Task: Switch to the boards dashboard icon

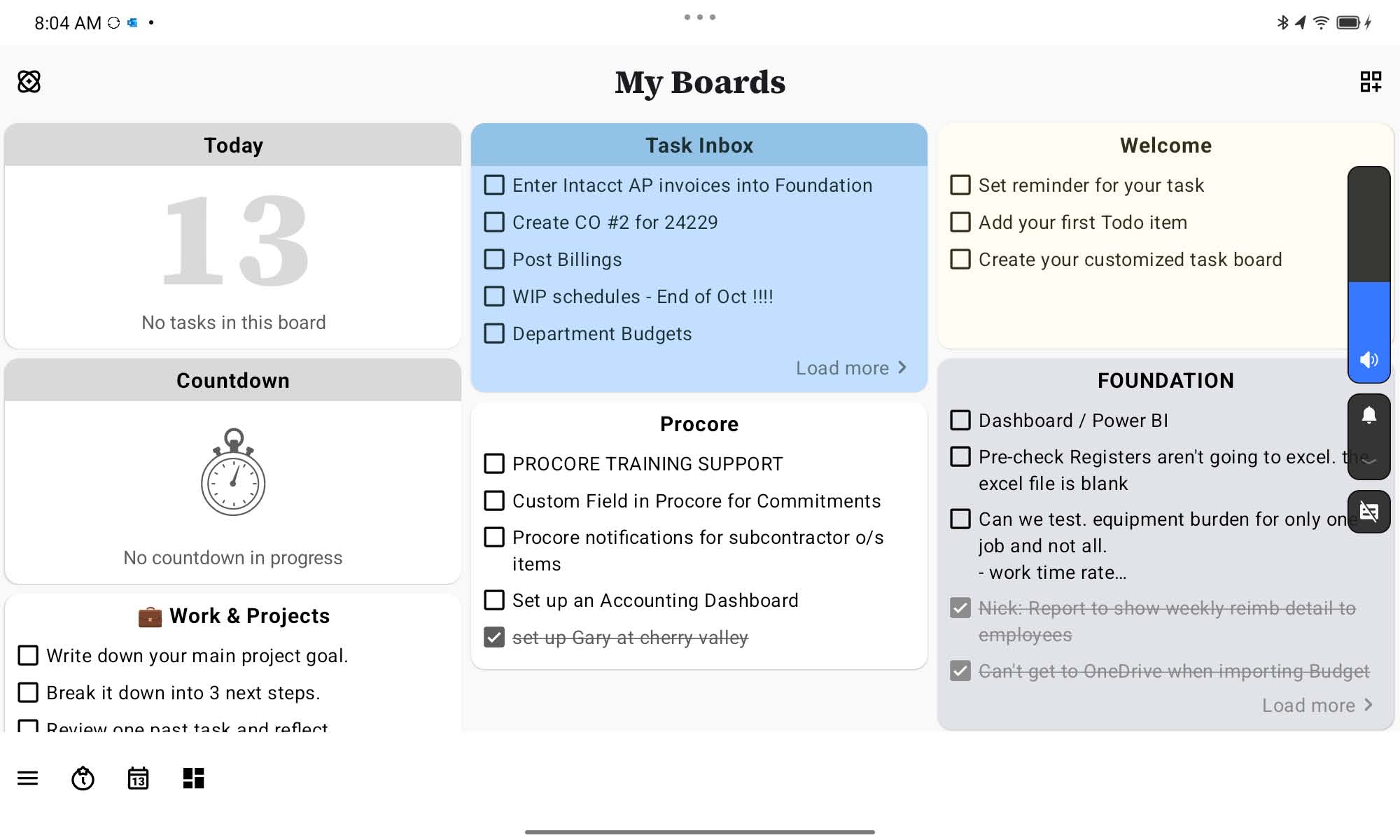Action: click(193, 778)
